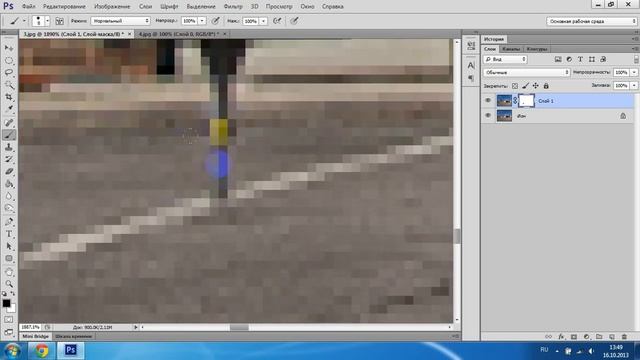Toggle lock position
The width and height of the screenshot is (640, 360).
click(536, 86)
